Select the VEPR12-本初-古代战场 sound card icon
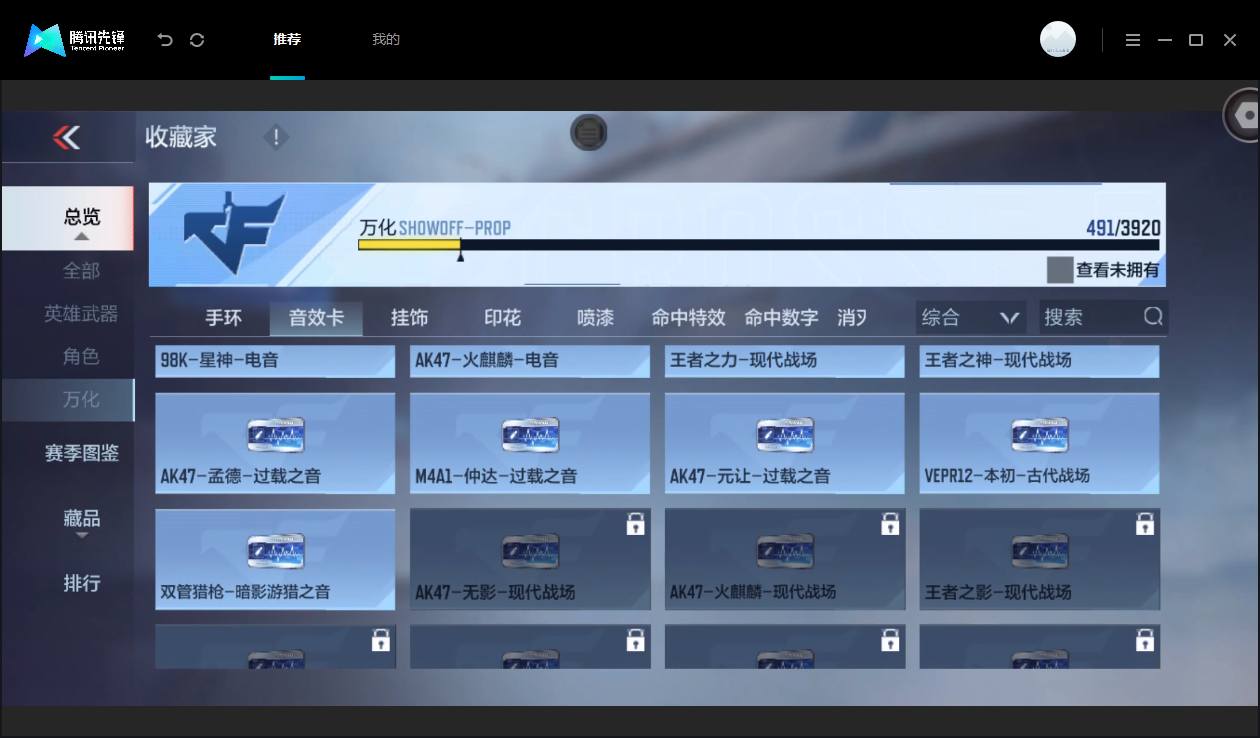The height and width of the screenshot is (738, 1260). (1040, 435)
